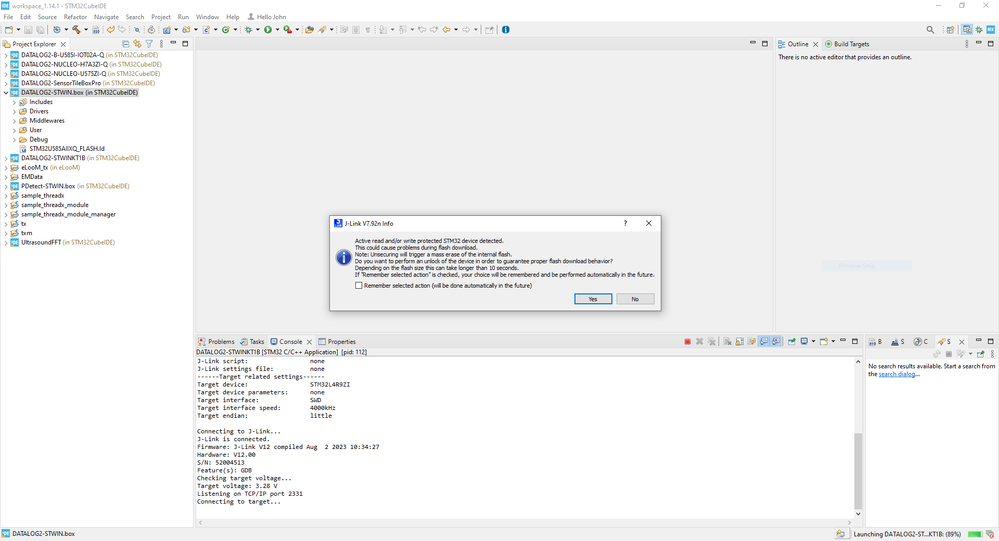The width and height of the screenshot is (999, 541).
Task: Toggle Scroll Lock in Console toolbar
Action: 739,342
